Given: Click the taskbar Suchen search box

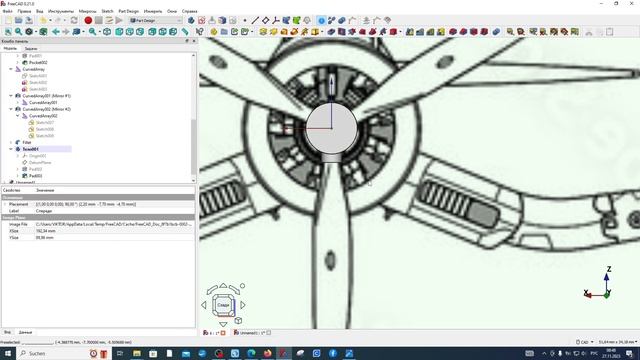Looking at the screenshot, I should 53,353.
